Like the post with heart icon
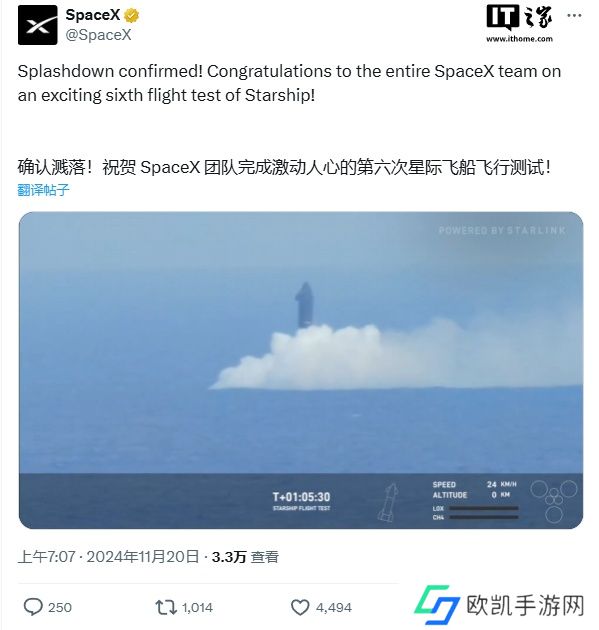The height and width of the screenshot is (630, 599). click(300, 607)
